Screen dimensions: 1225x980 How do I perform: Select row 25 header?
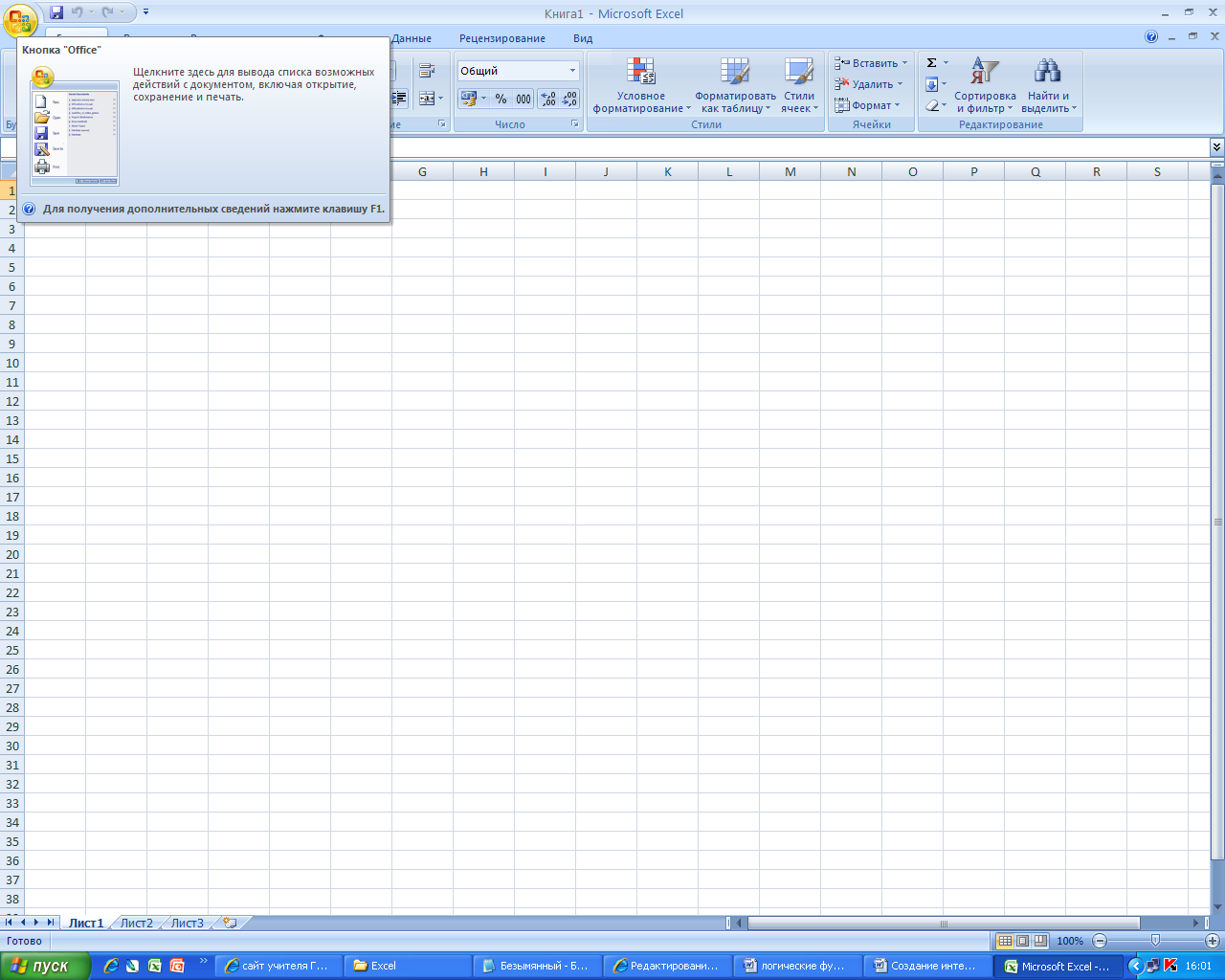[12, 650]
